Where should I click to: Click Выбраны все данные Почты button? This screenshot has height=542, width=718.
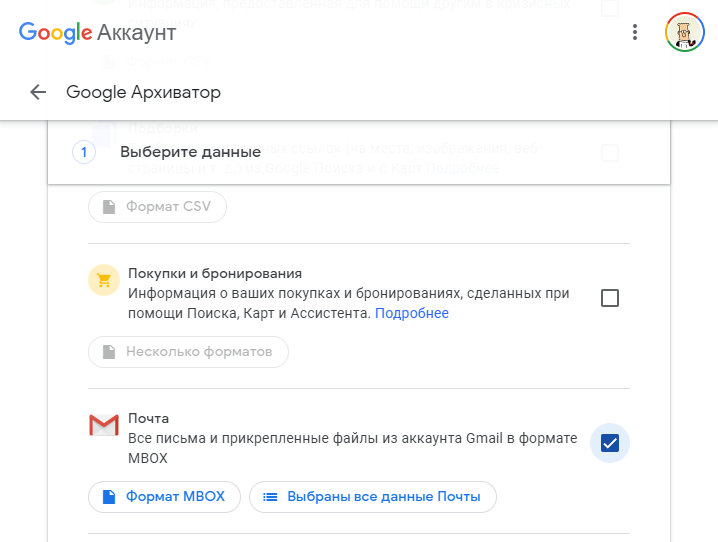click(x=373, y=497)
